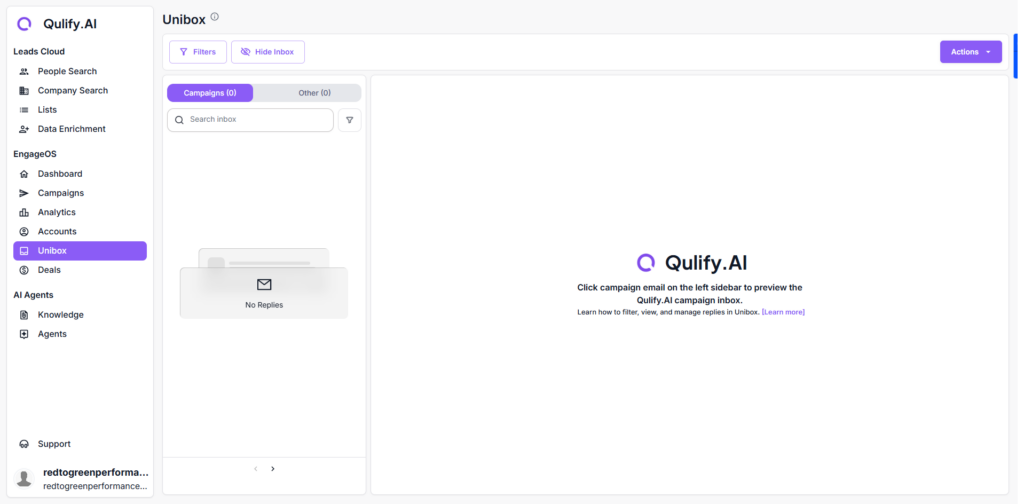Click the Accounts user-circle icon
The height and width of the screenshot is (504, 1024).
coord(24,232)
